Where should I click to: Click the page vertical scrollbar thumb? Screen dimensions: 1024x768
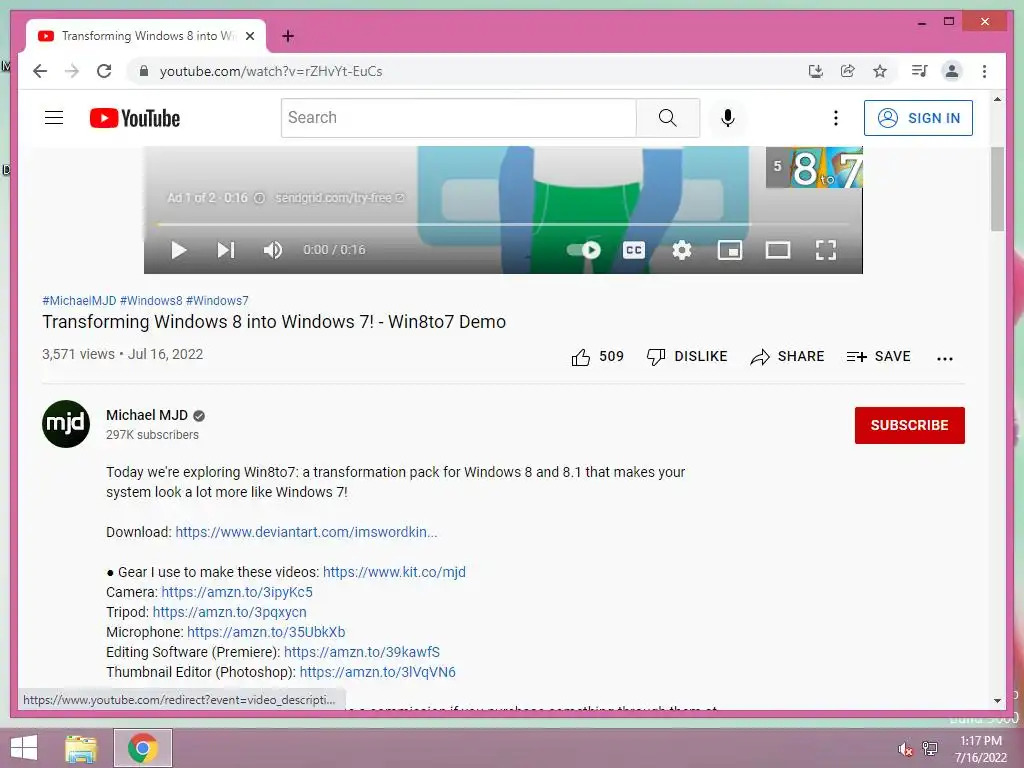click(997, 188)
